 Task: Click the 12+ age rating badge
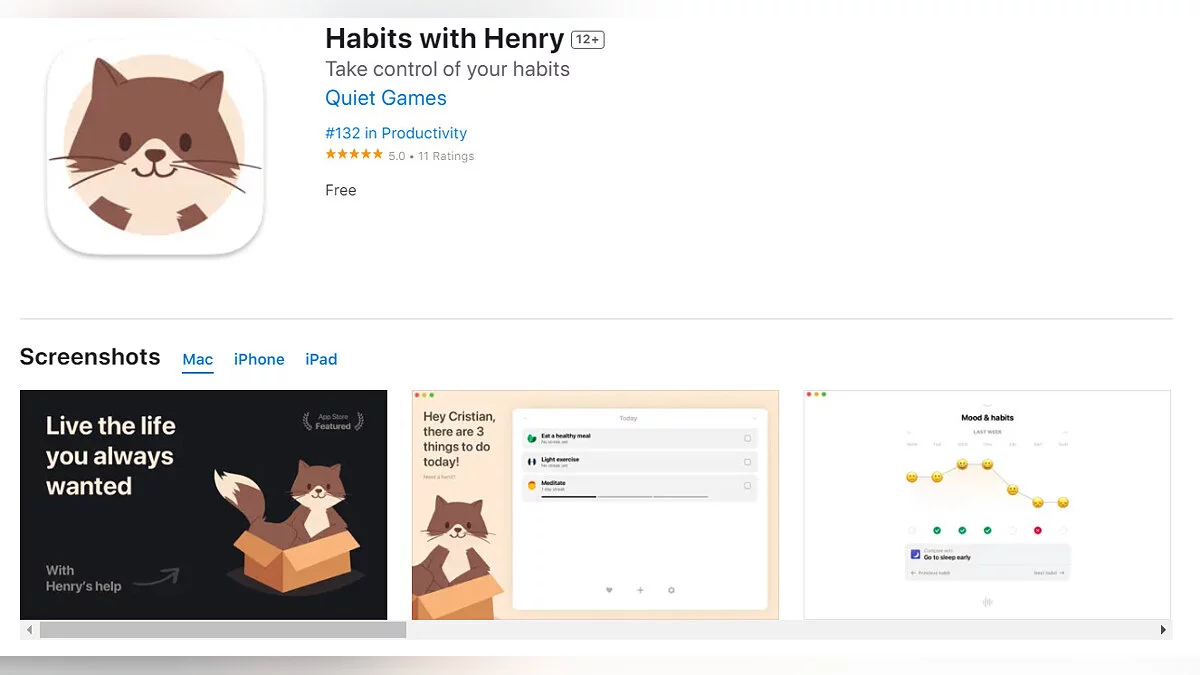tap(588, 40)
